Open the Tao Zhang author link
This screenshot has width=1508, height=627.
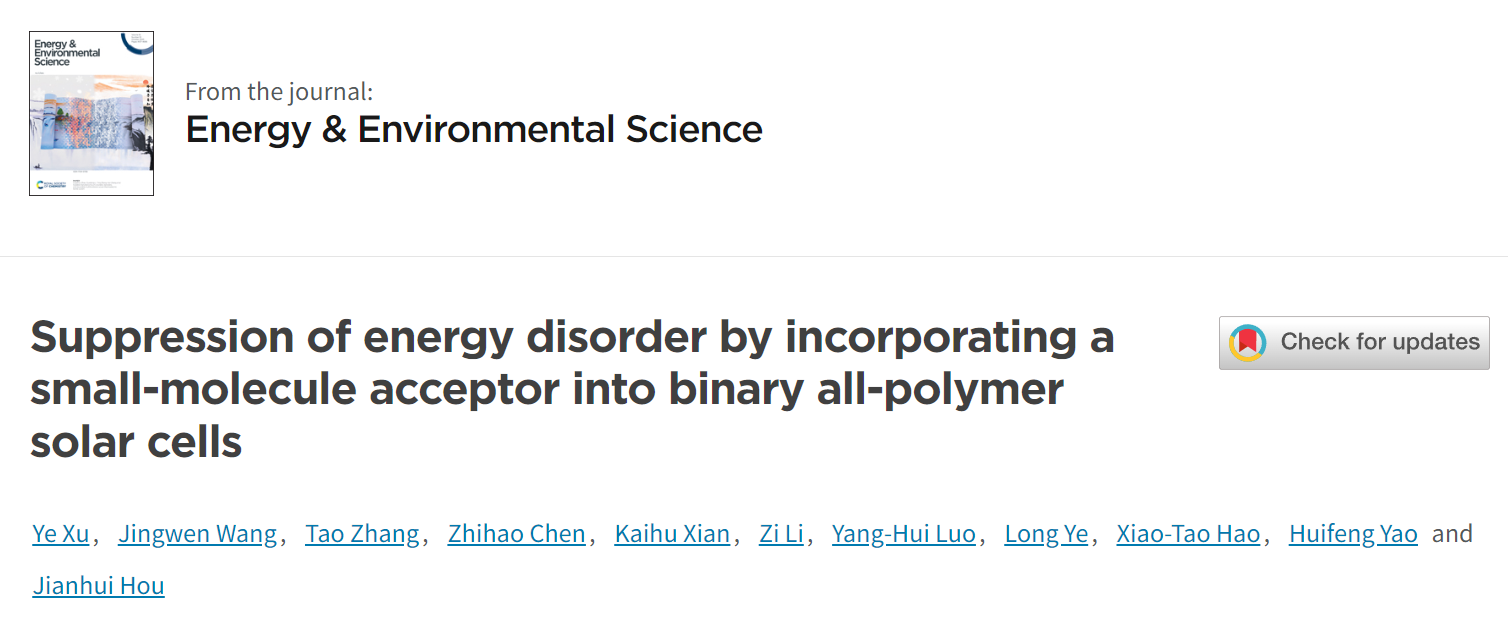tap(362, 534)
